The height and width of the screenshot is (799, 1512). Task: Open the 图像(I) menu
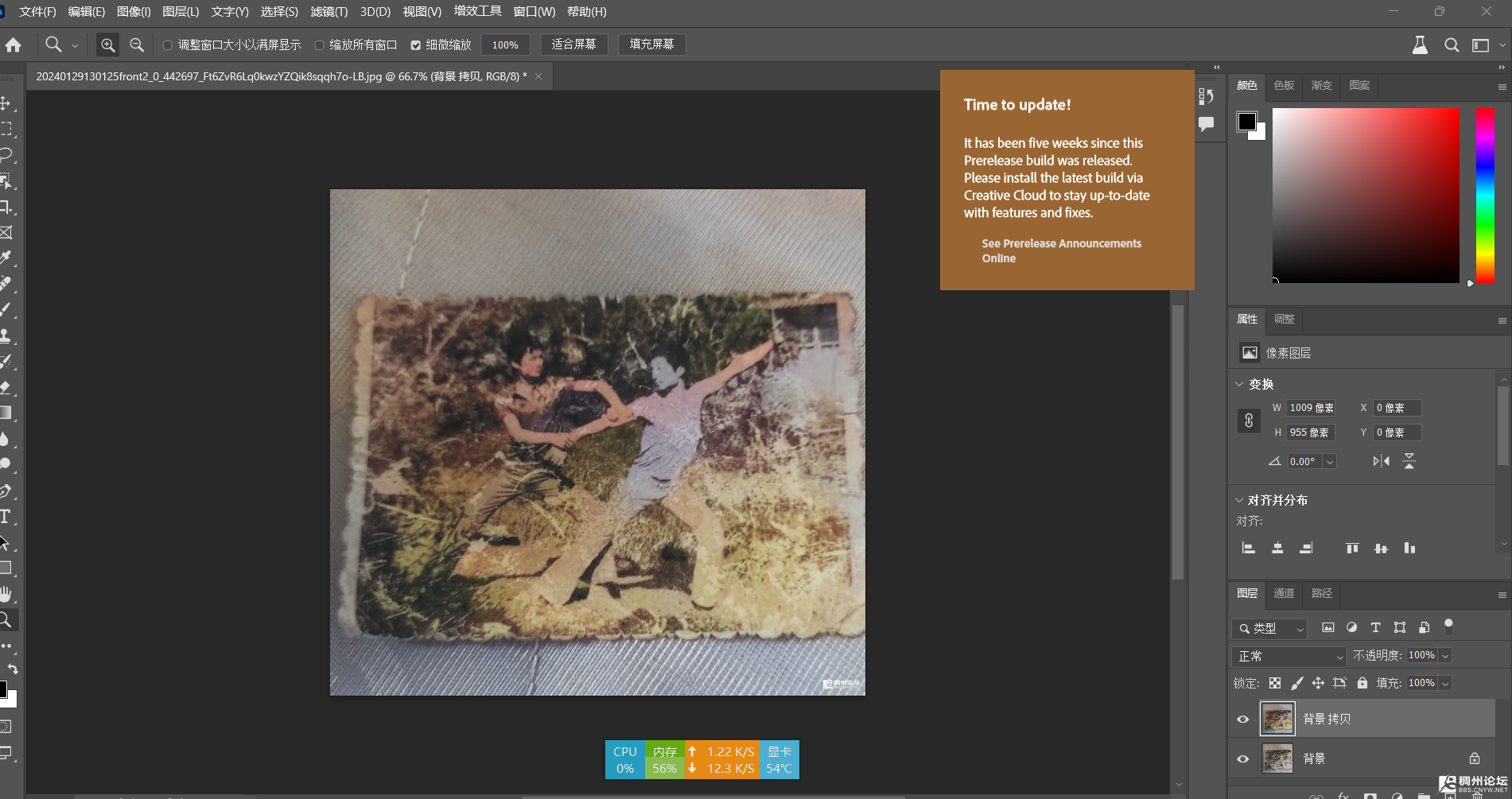tap(134, 12)
